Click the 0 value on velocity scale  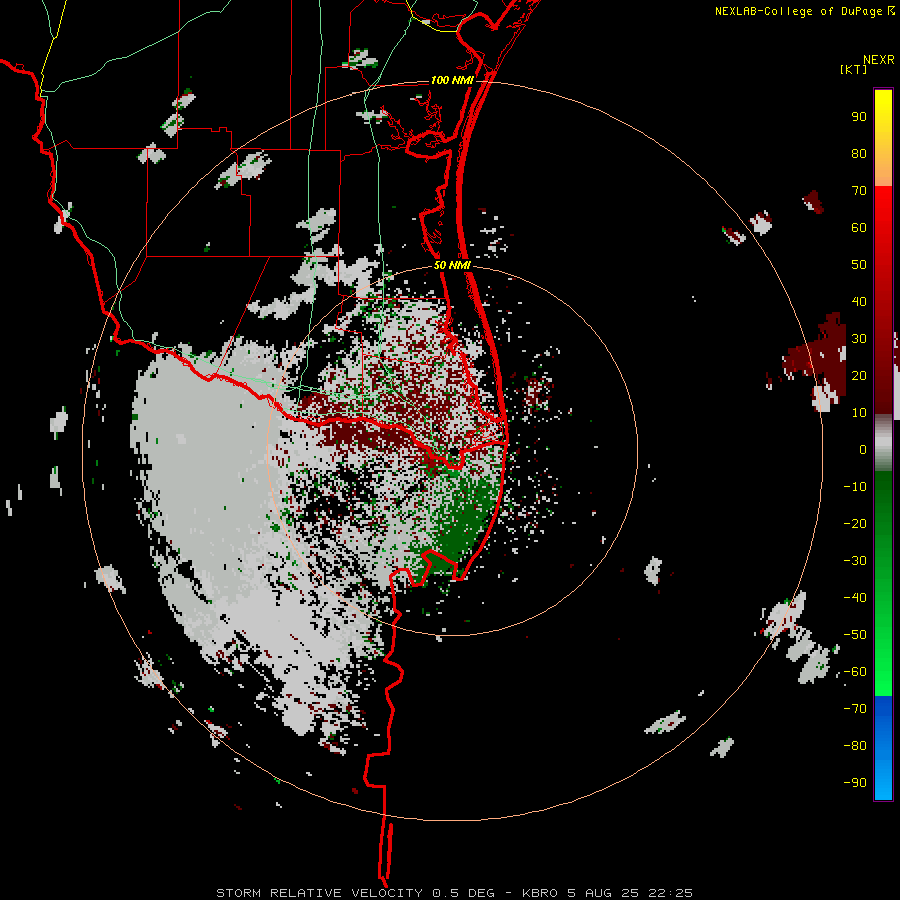(863, 450)
